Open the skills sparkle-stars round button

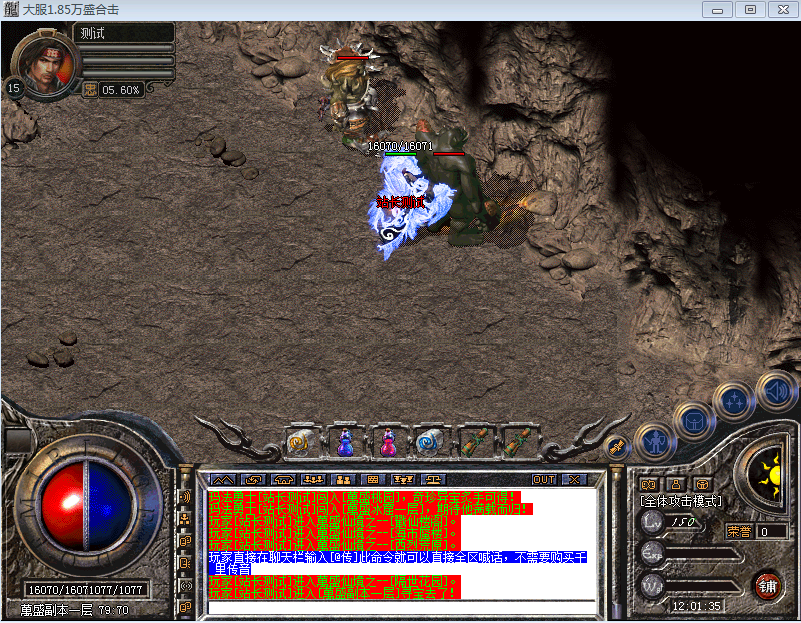pos(734,401)
